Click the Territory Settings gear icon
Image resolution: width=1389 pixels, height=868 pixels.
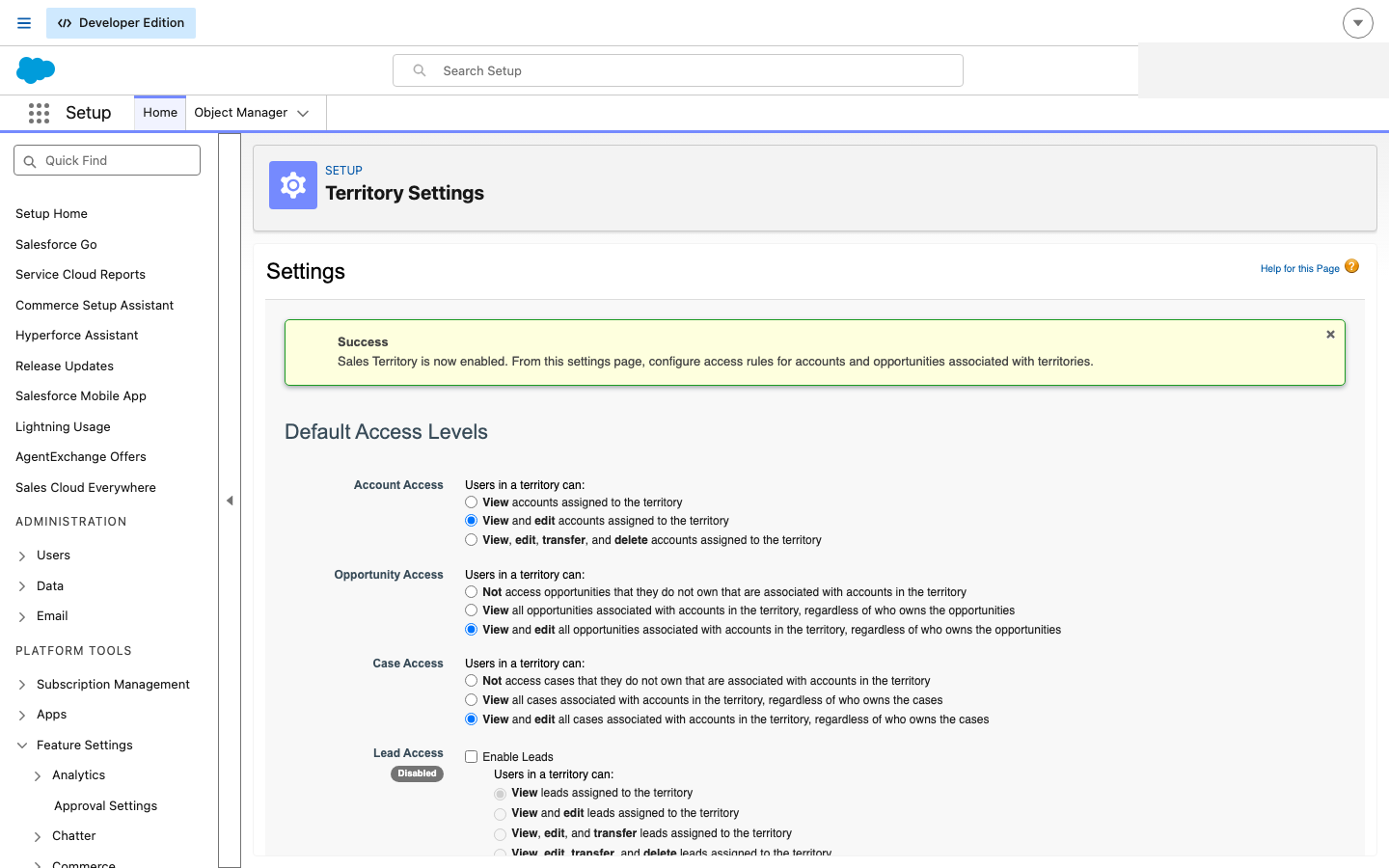coord(293,185)
